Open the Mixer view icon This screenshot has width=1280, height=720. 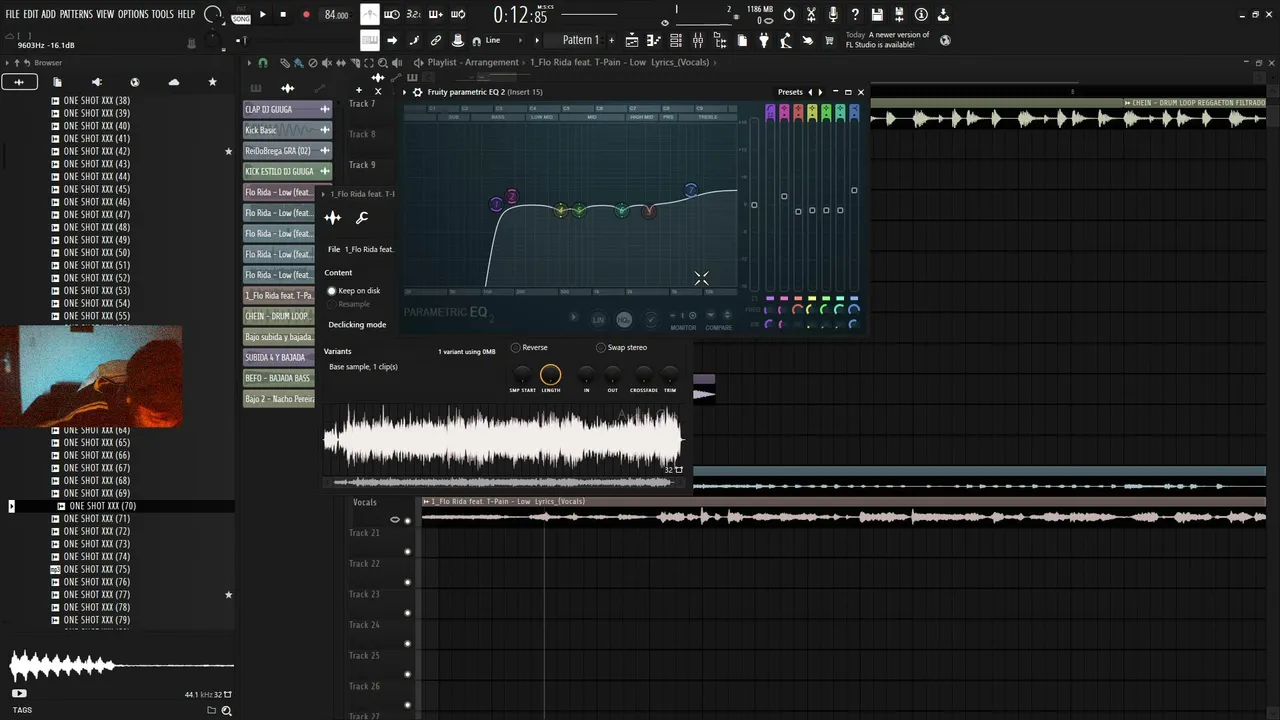coord(698,40)
